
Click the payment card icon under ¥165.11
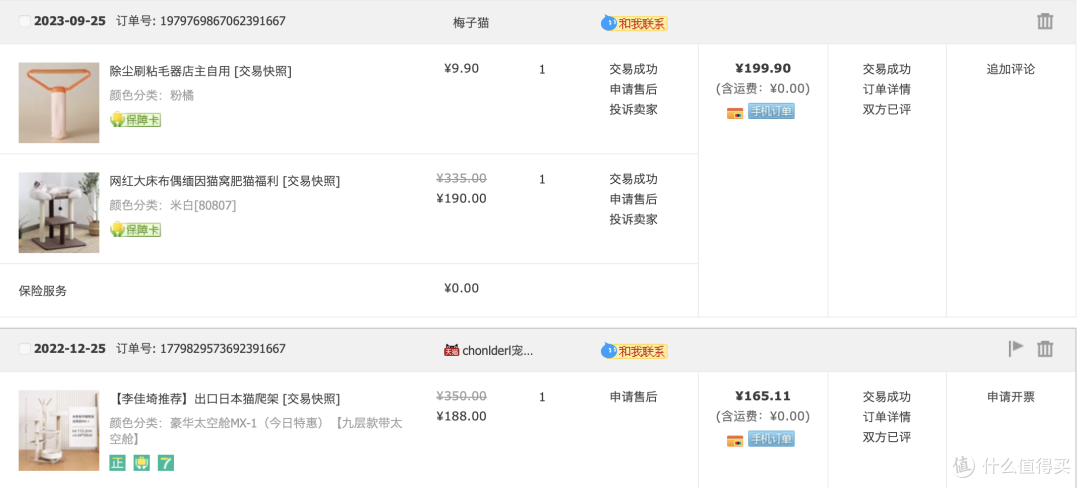point(735,441)
